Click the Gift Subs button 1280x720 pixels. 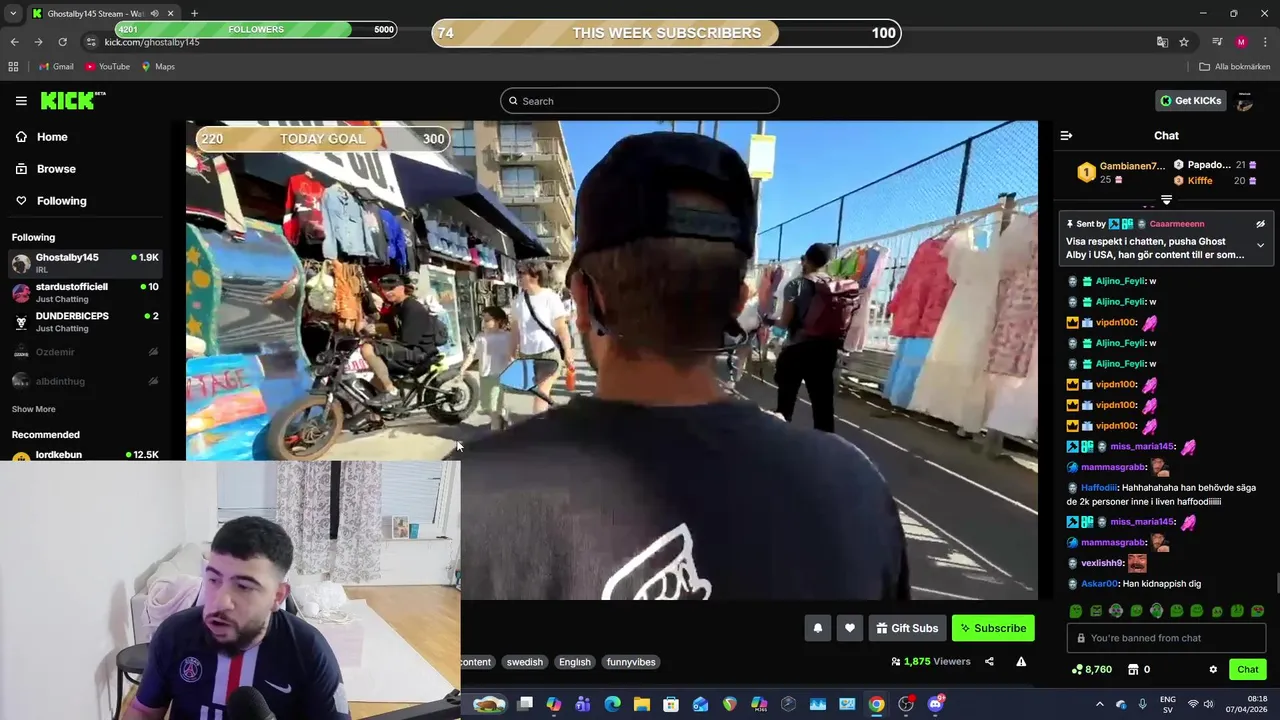click(x=907, y=628)
